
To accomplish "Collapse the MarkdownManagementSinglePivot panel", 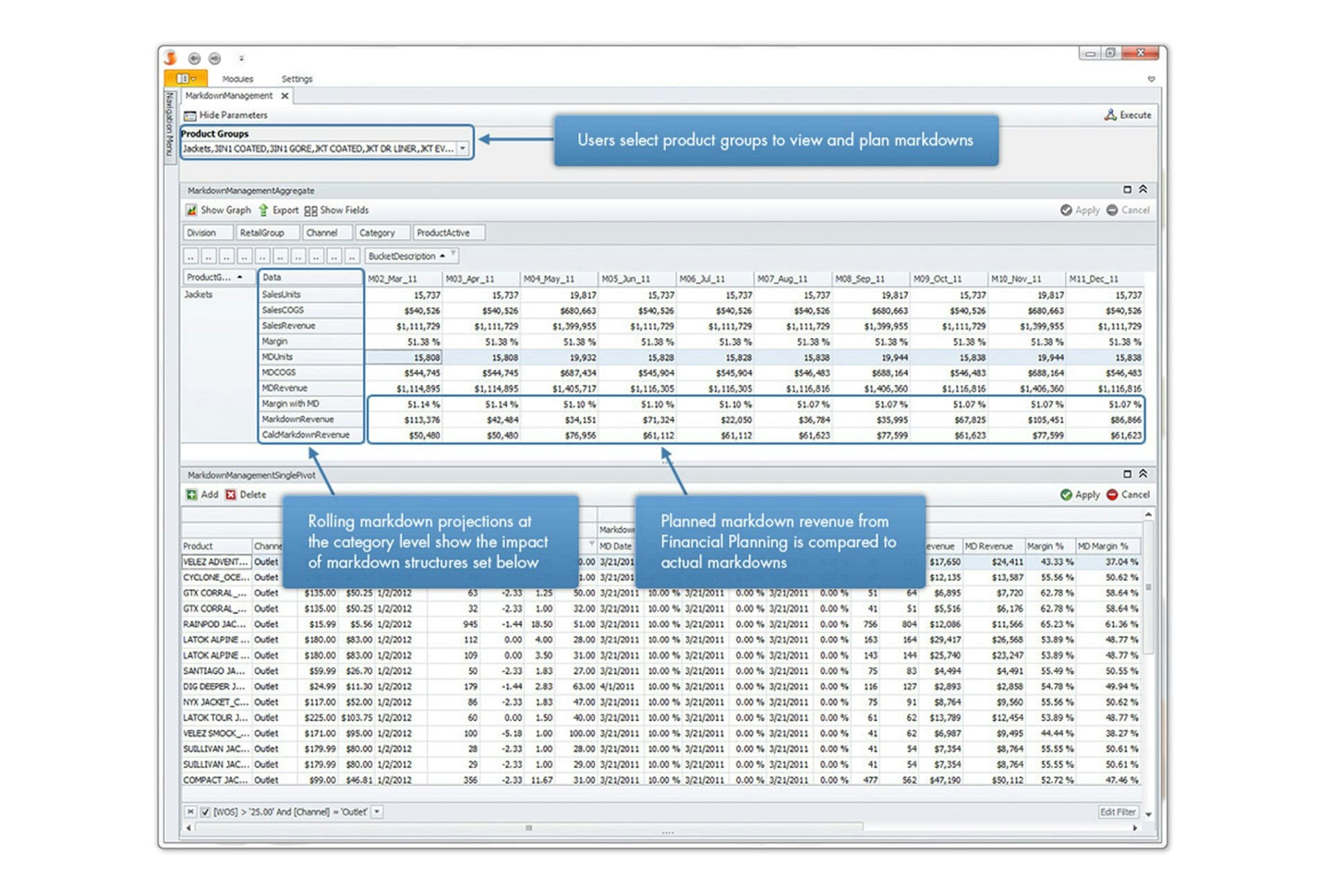I will pos(1143,474).
